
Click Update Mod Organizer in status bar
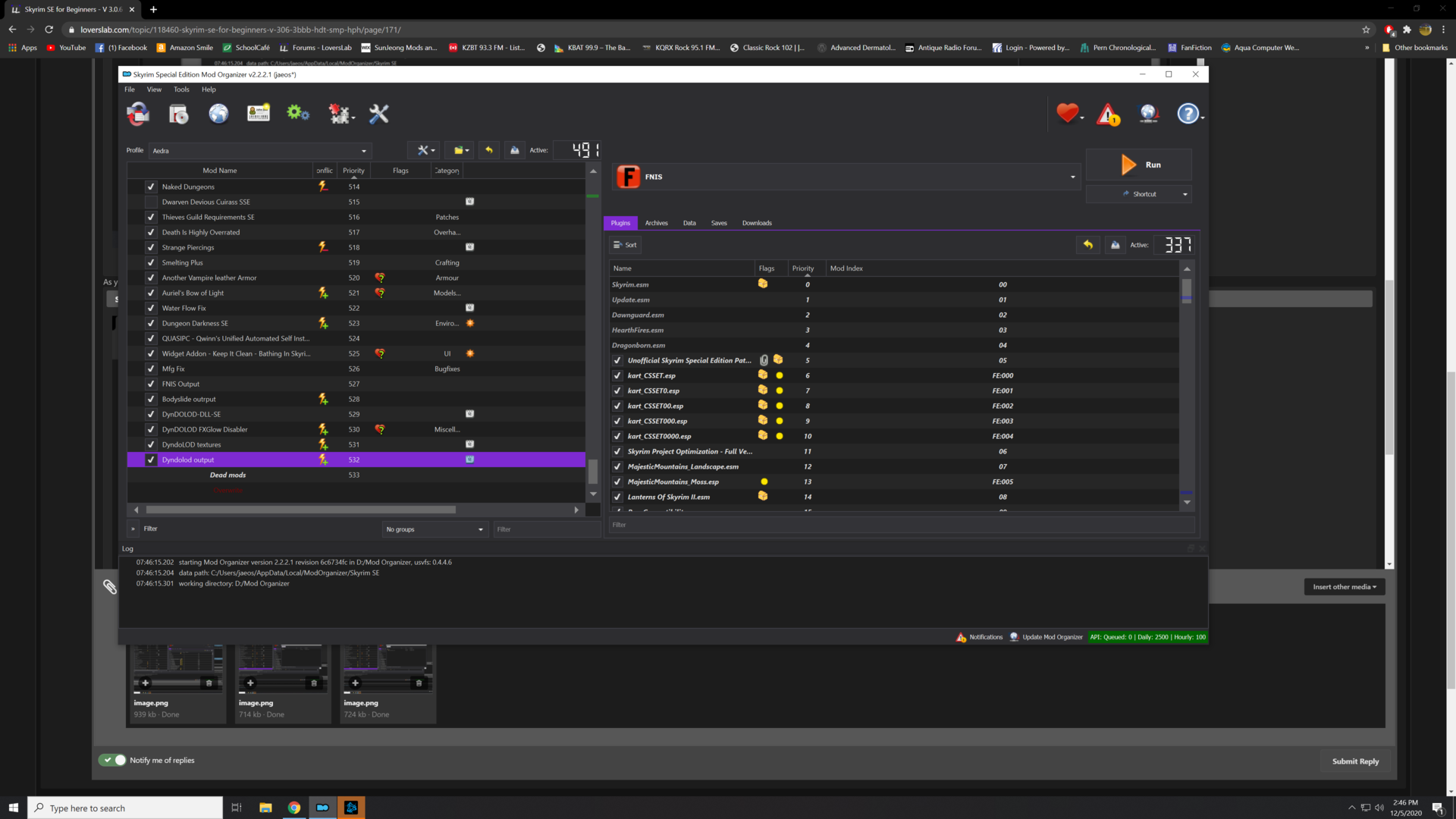tap(1046, 637)
